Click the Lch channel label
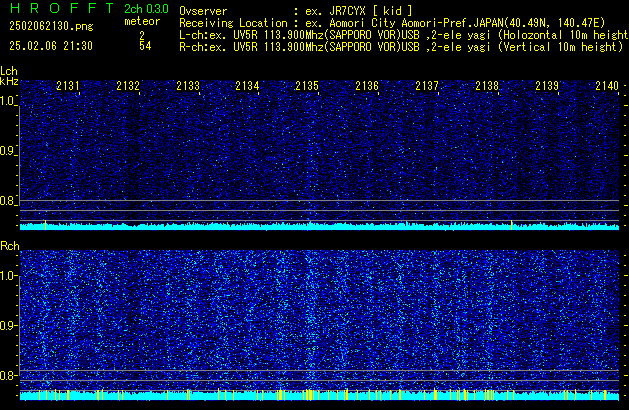This screenshot has height=410, width=629. (x=9, y=71)
